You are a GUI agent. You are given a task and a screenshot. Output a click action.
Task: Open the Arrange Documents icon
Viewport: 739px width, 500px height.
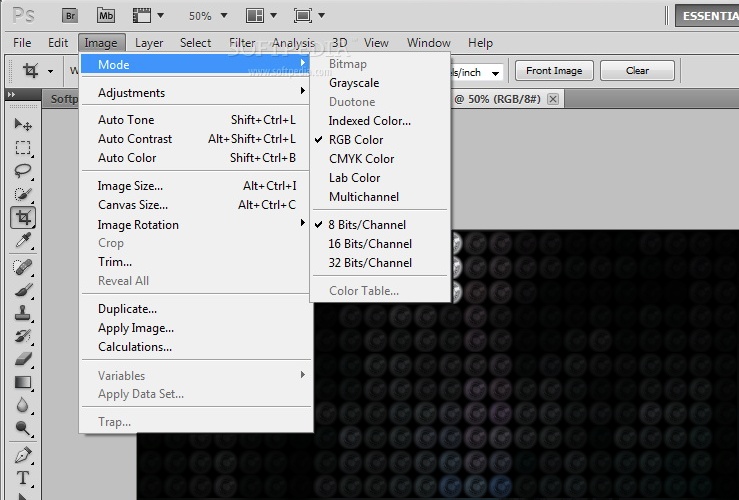point(255,16)
